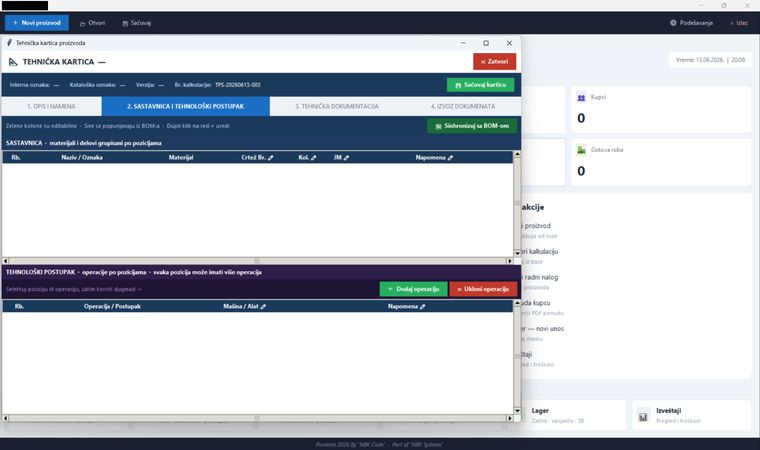Image resolution: width=760 pixels, height=450 pixels.
Task: Go to 4. Izvoz dokumenata tab
Action: tap(463, 106)
